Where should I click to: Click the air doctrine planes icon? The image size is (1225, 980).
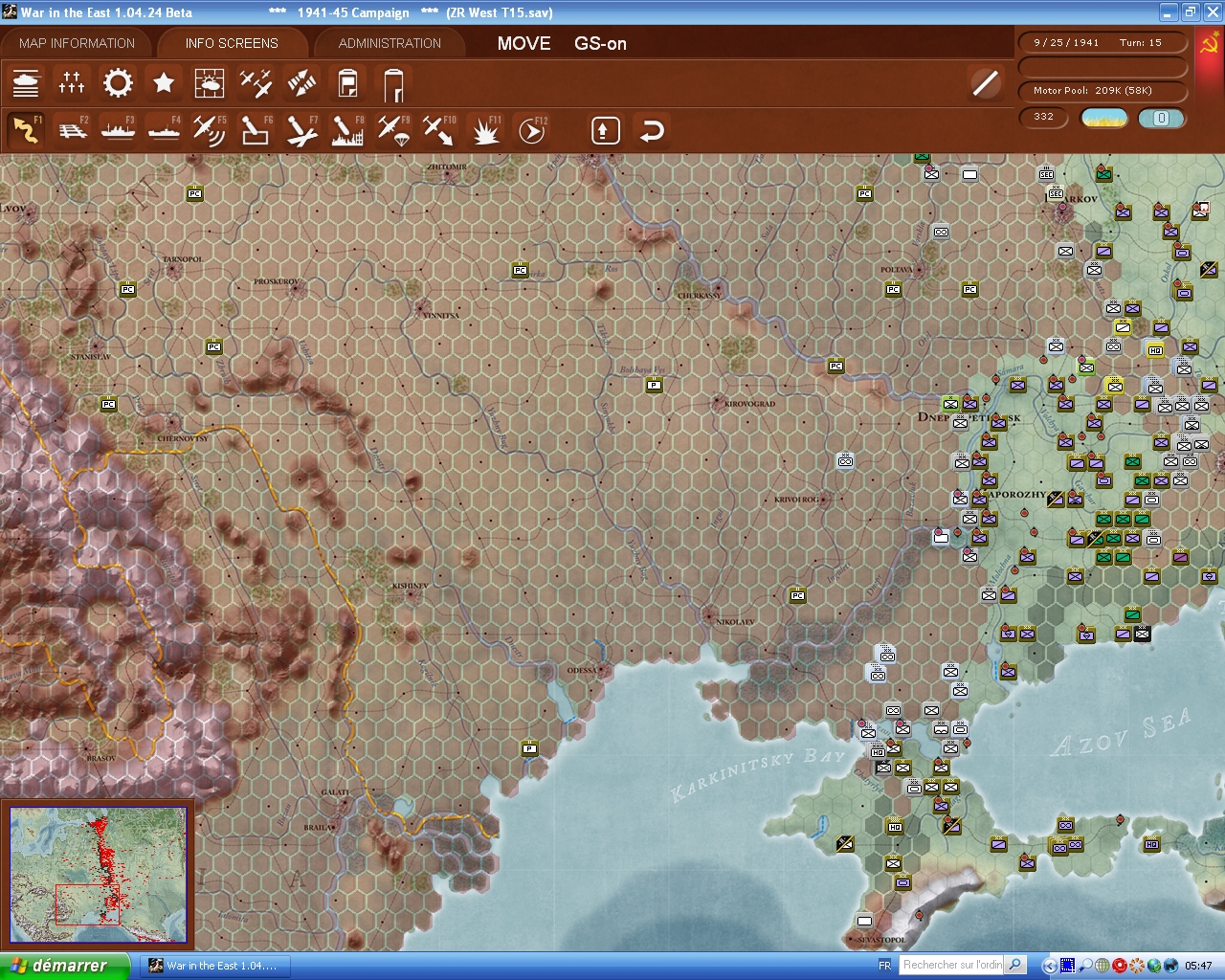[256, 83]
